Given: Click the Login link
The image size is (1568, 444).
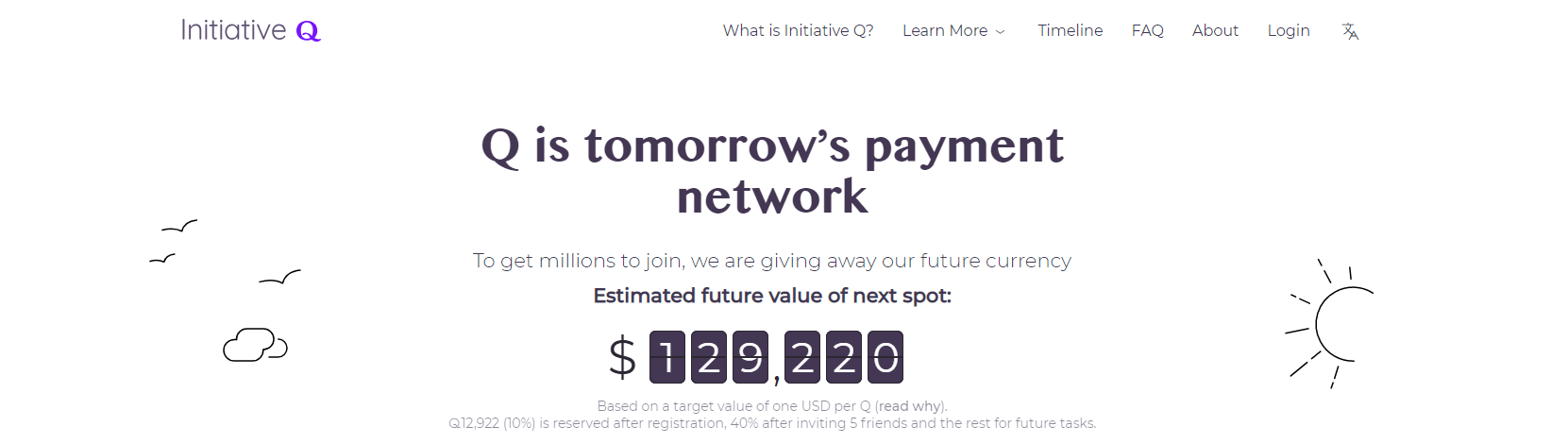Looking at the screenshot, I should click(1288, 30).
